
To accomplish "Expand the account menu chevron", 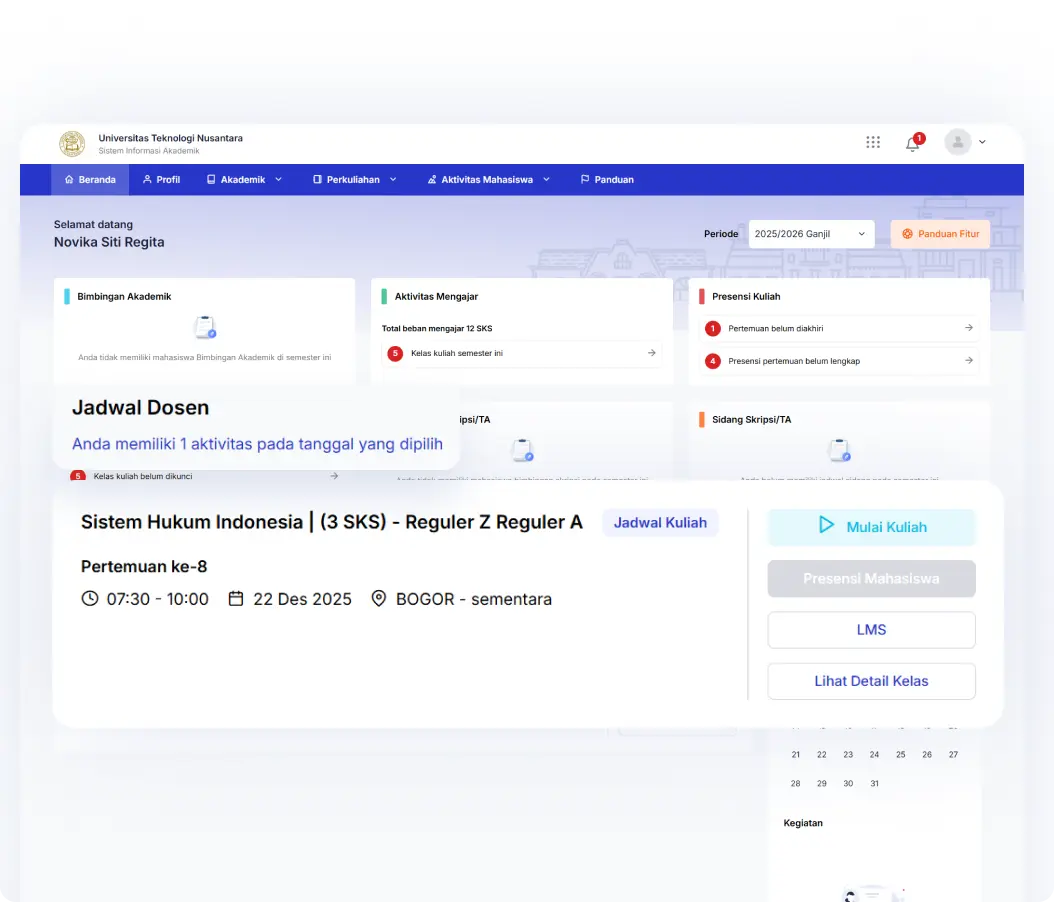I will click(x=982, y=142).
